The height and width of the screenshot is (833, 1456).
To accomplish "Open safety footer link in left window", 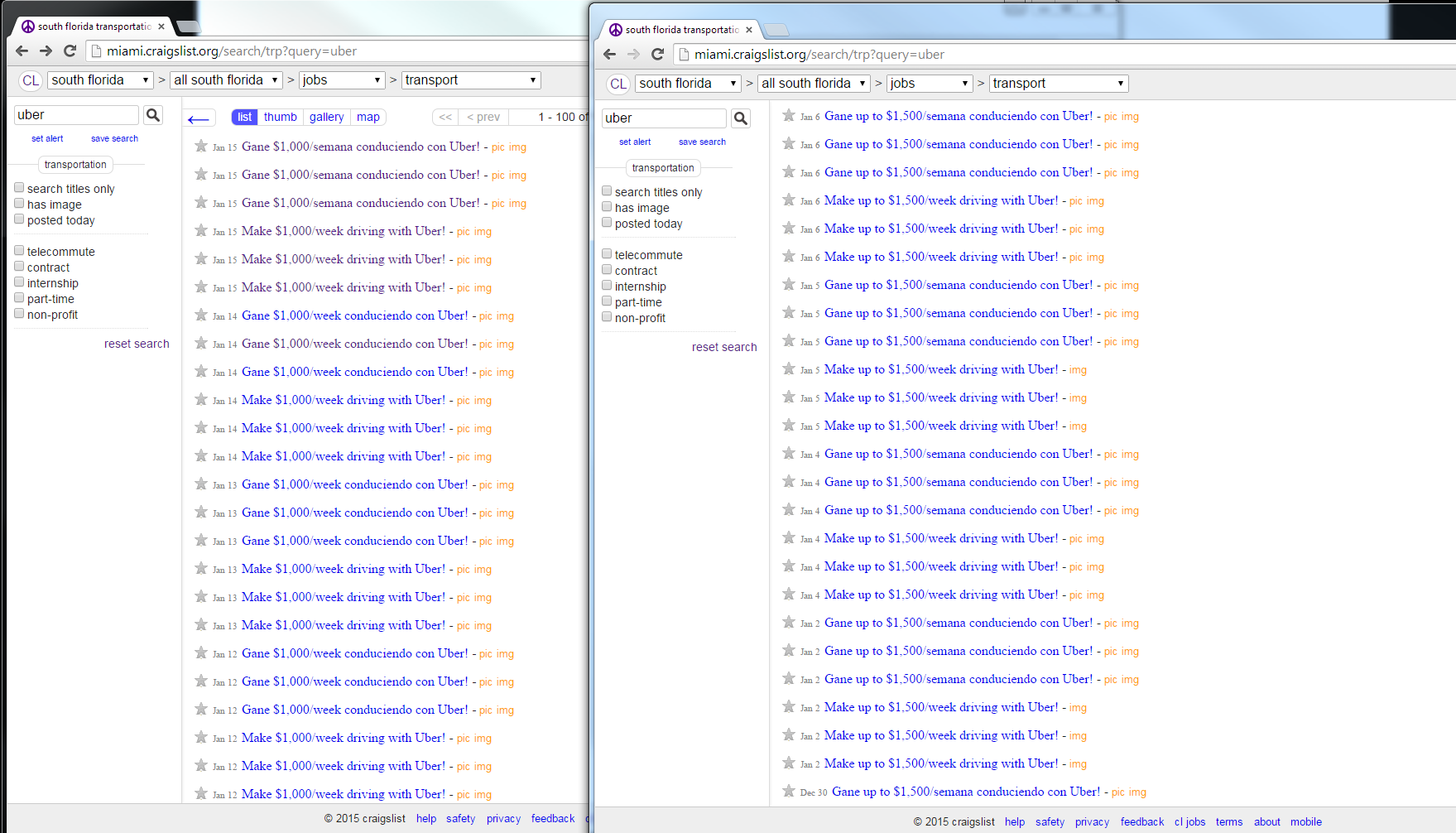I will pyautogui.click(x=460, y=818).
